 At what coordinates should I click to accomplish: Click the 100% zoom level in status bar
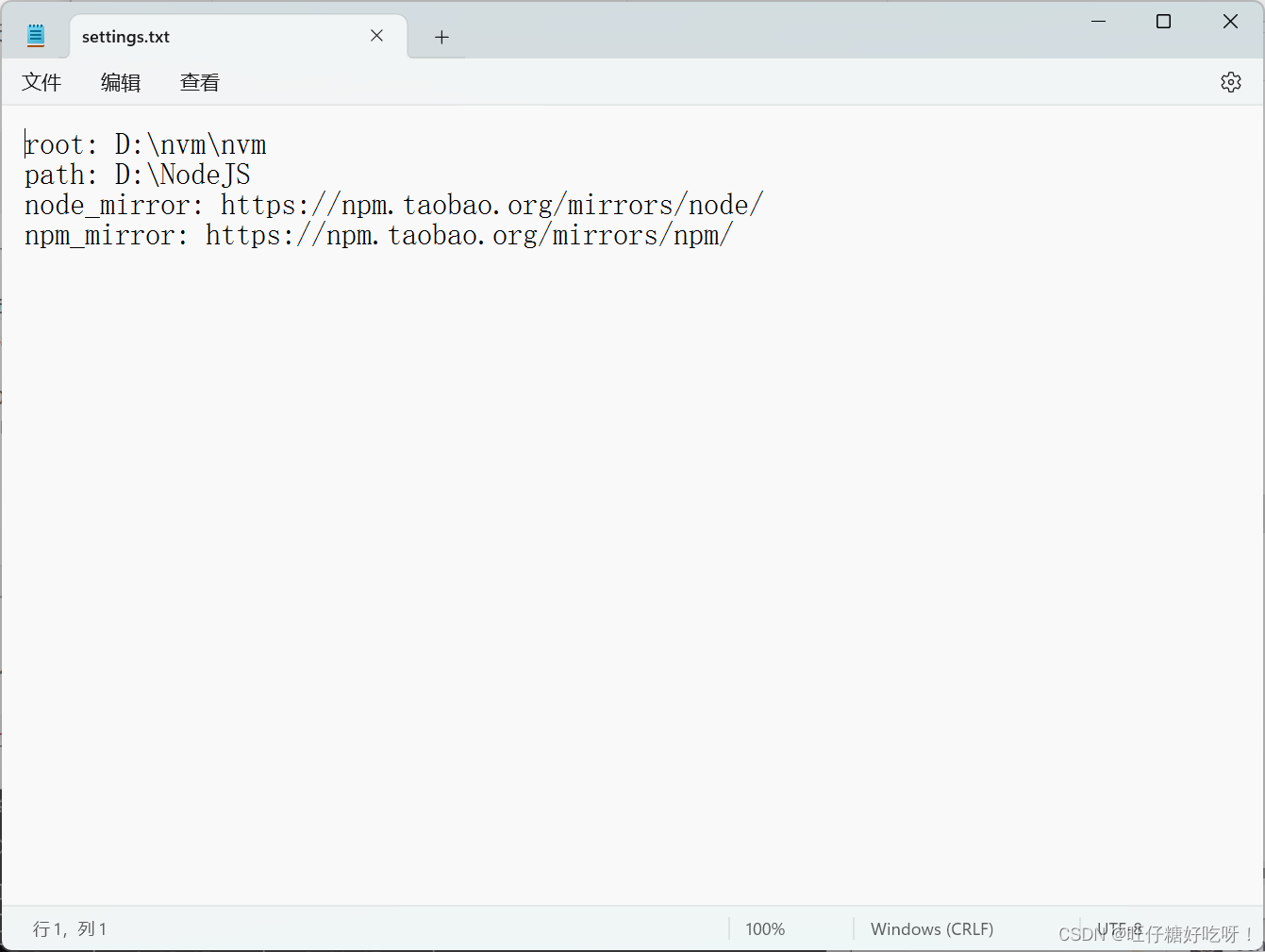[x=765, y=929]
